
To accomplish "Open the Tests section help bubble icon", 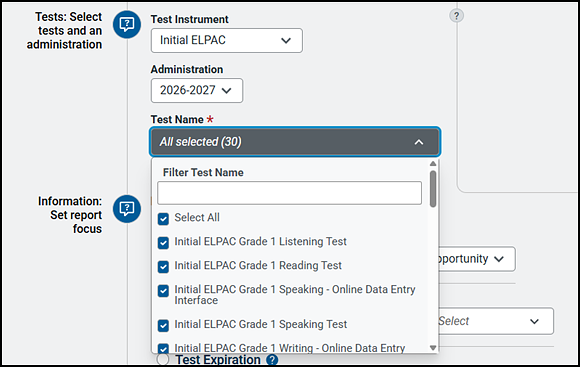I will 127,24.
